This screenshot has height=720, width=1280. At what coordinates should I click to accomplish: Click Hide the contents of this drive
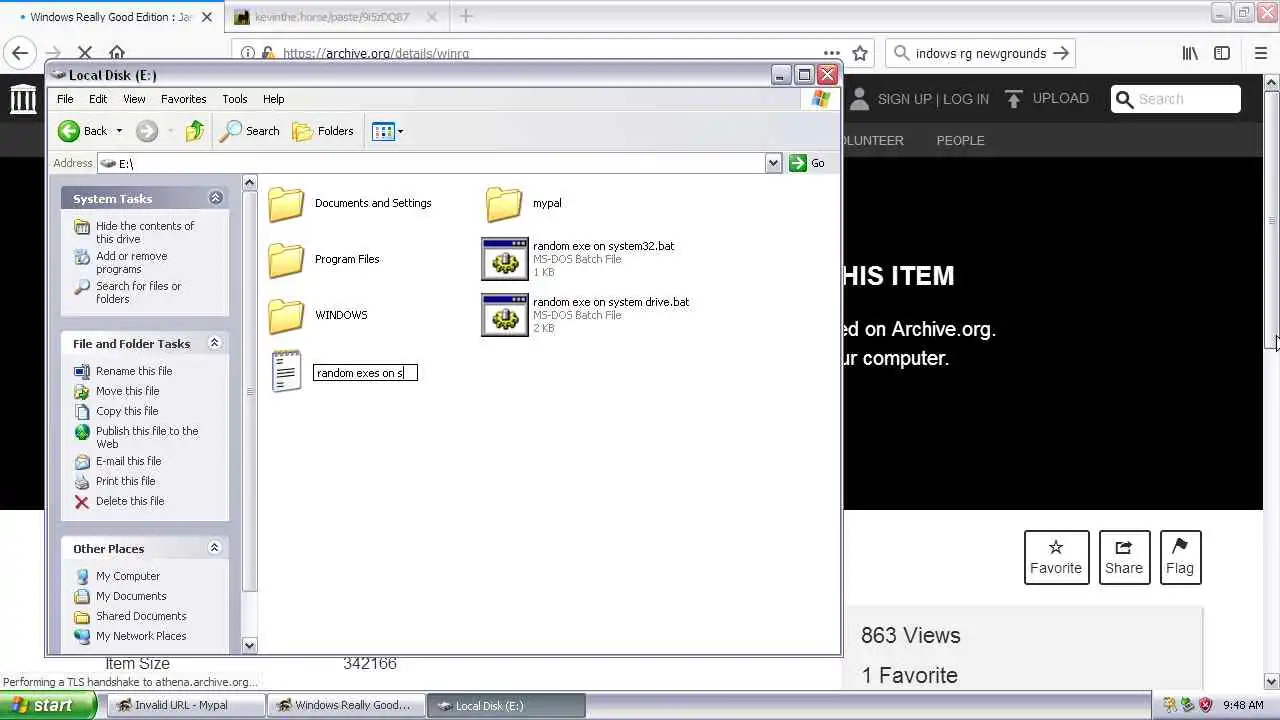tap(145, 232)
